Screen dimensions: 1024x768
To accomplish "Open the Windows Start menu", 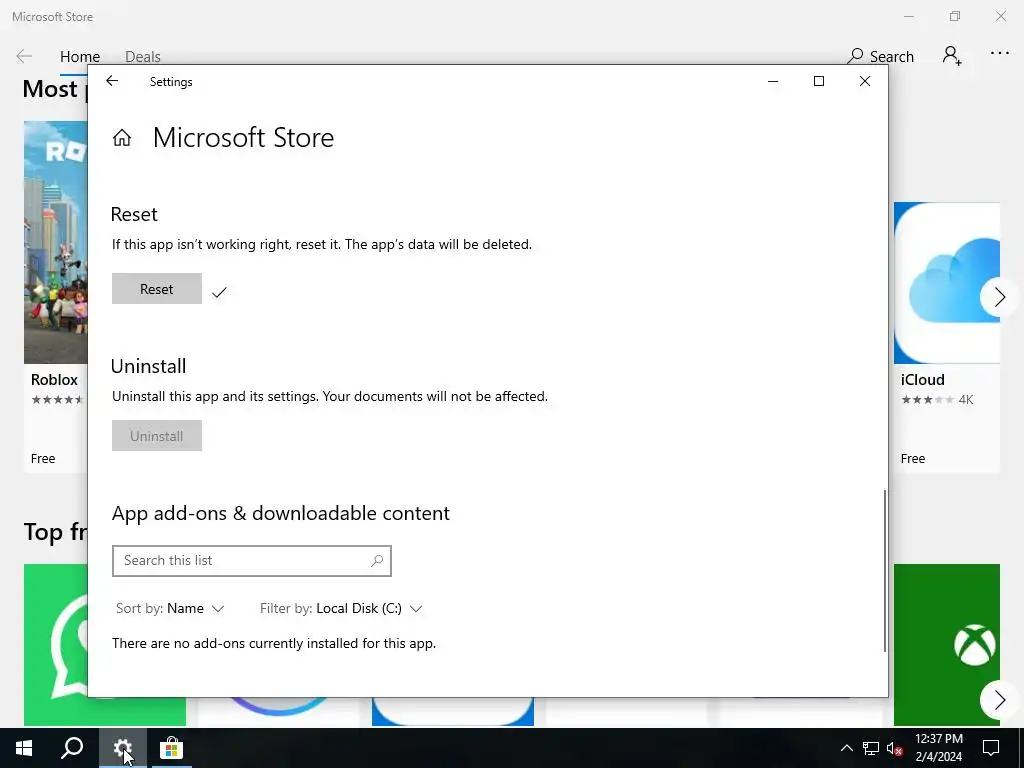I will click(24, 748).
